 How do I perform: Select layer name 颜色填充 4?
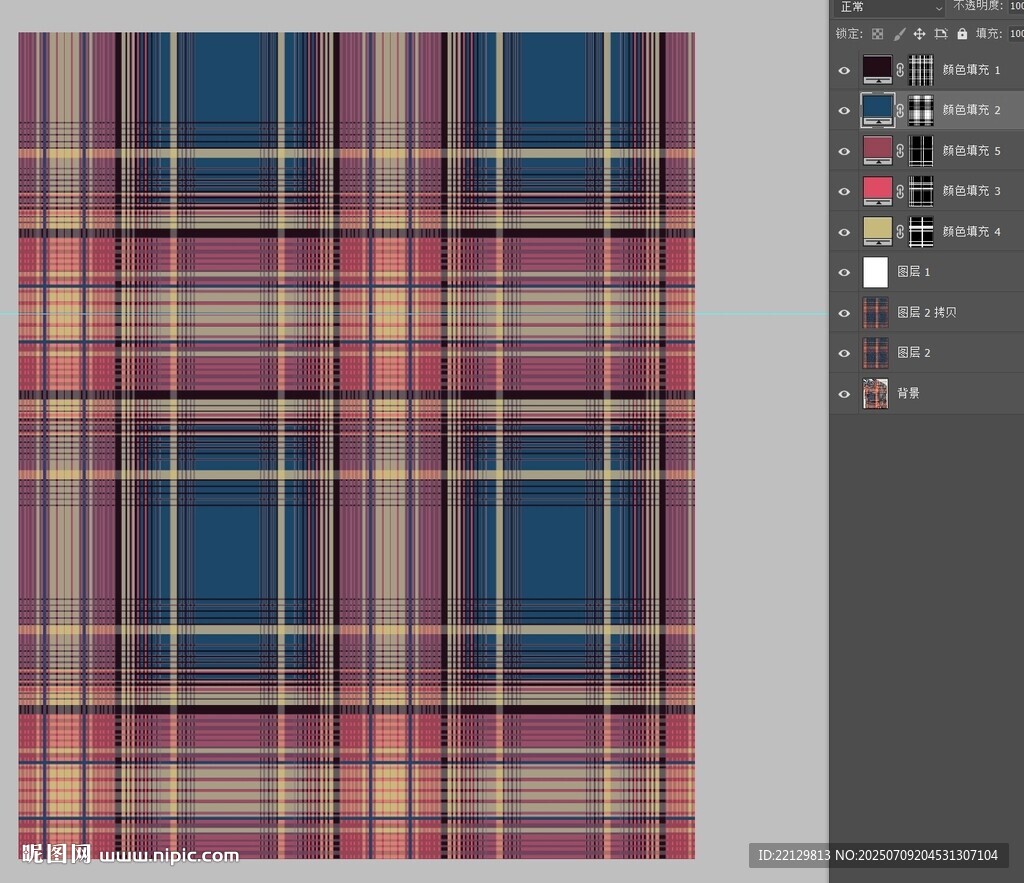tap(971, 232)
